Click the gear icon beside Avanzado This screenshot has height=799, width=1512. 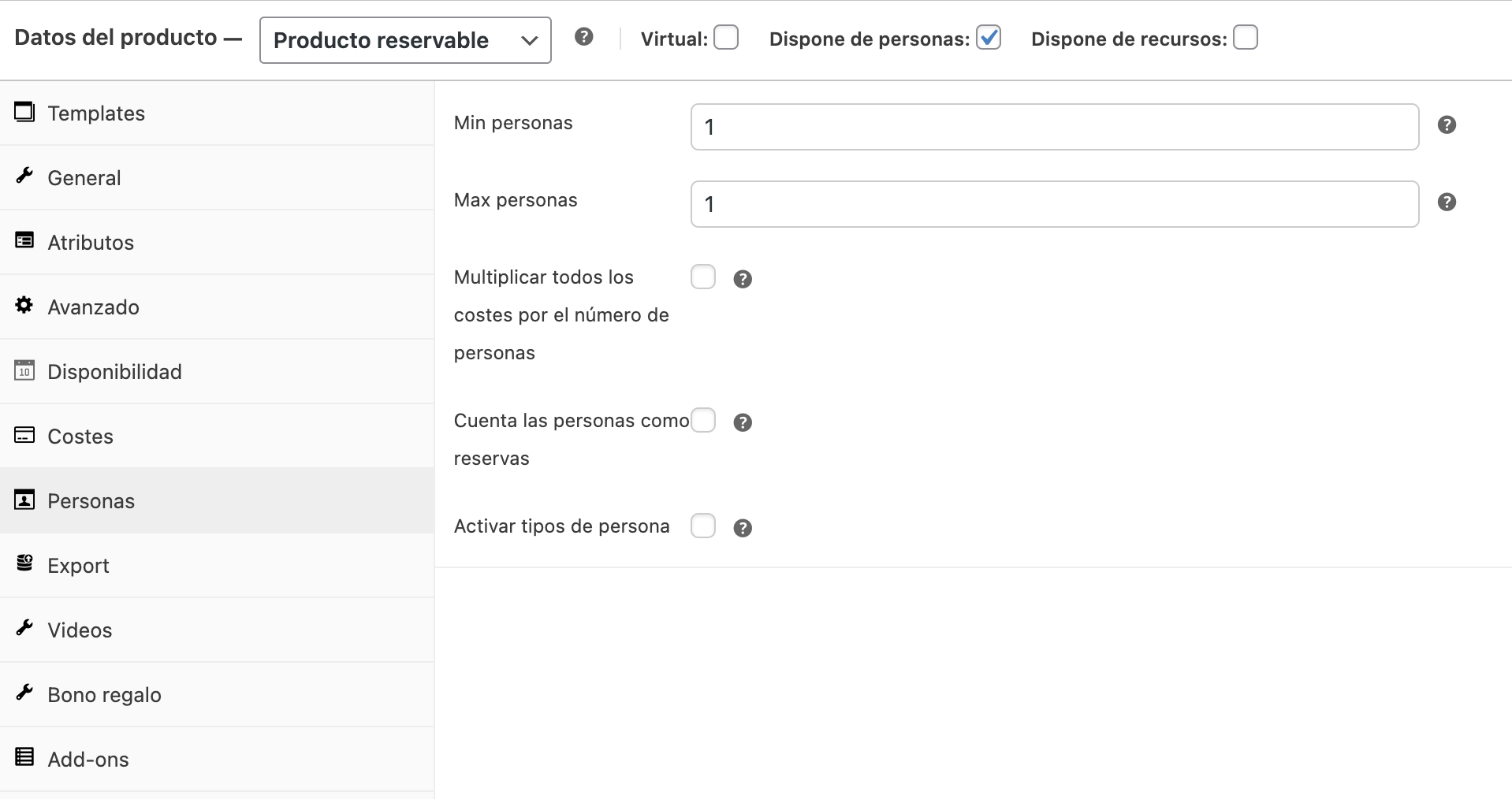click(x=24, y=306)
